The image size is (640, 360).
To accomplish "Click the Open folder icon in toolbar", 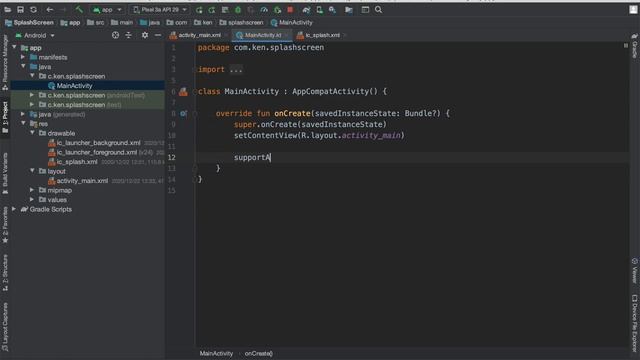I will [8, 9].
